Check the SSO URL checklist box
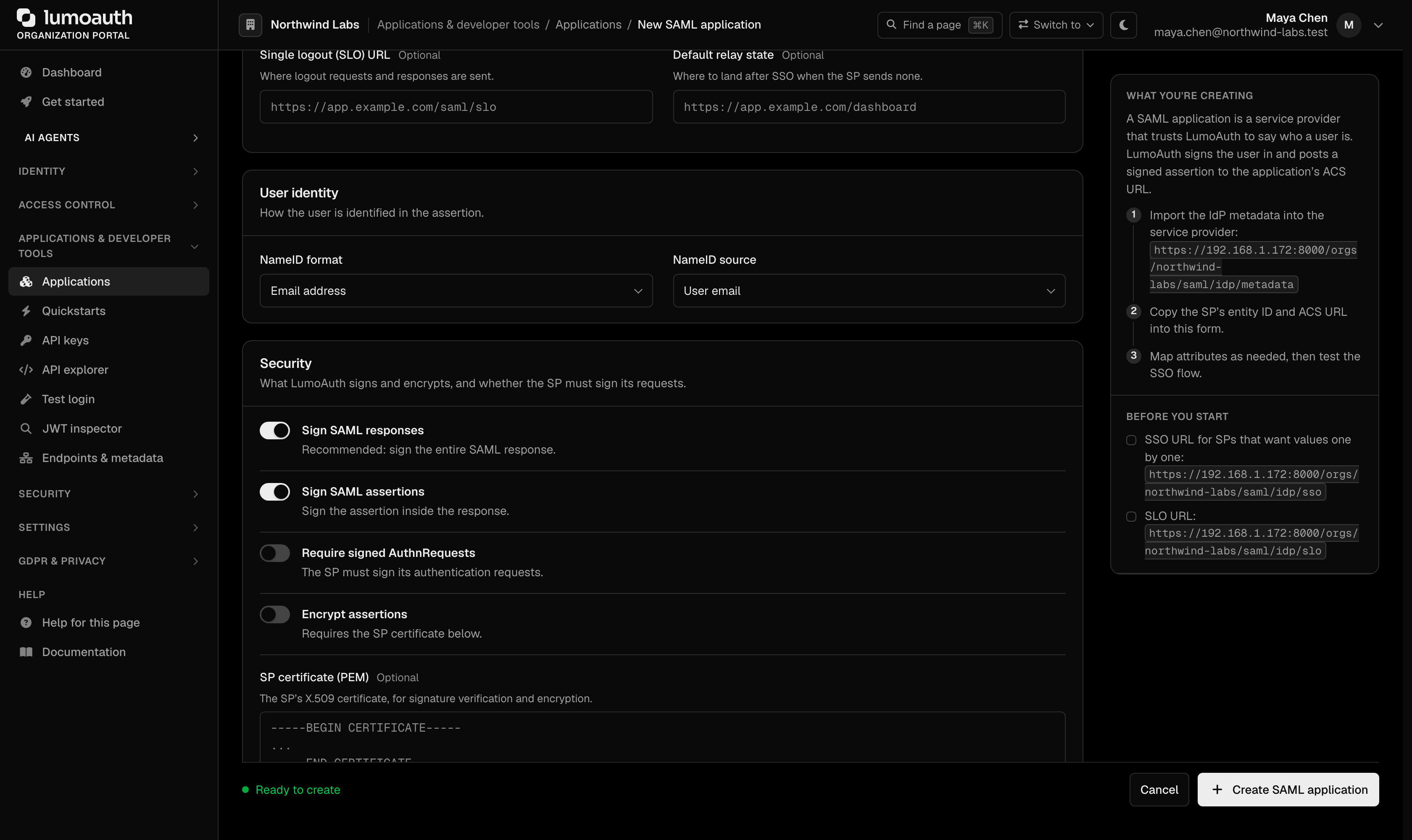 [1131, 440]
